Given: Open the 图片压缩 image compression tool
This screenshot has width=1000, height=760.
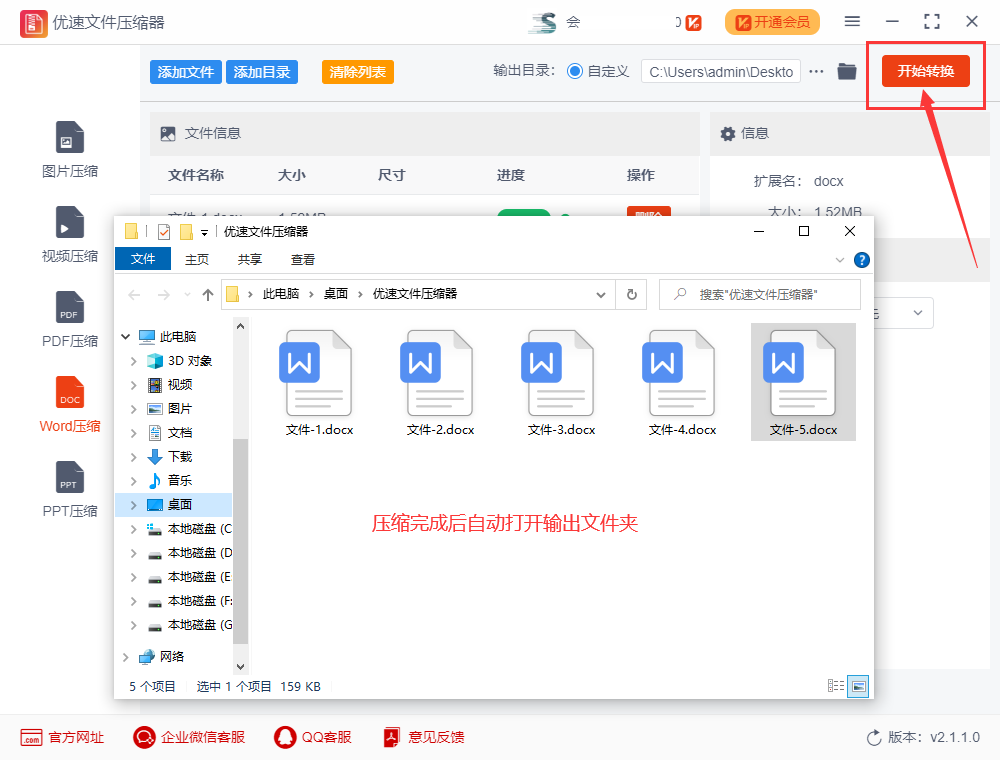Looking at the screenshot, I should (70, 150).
